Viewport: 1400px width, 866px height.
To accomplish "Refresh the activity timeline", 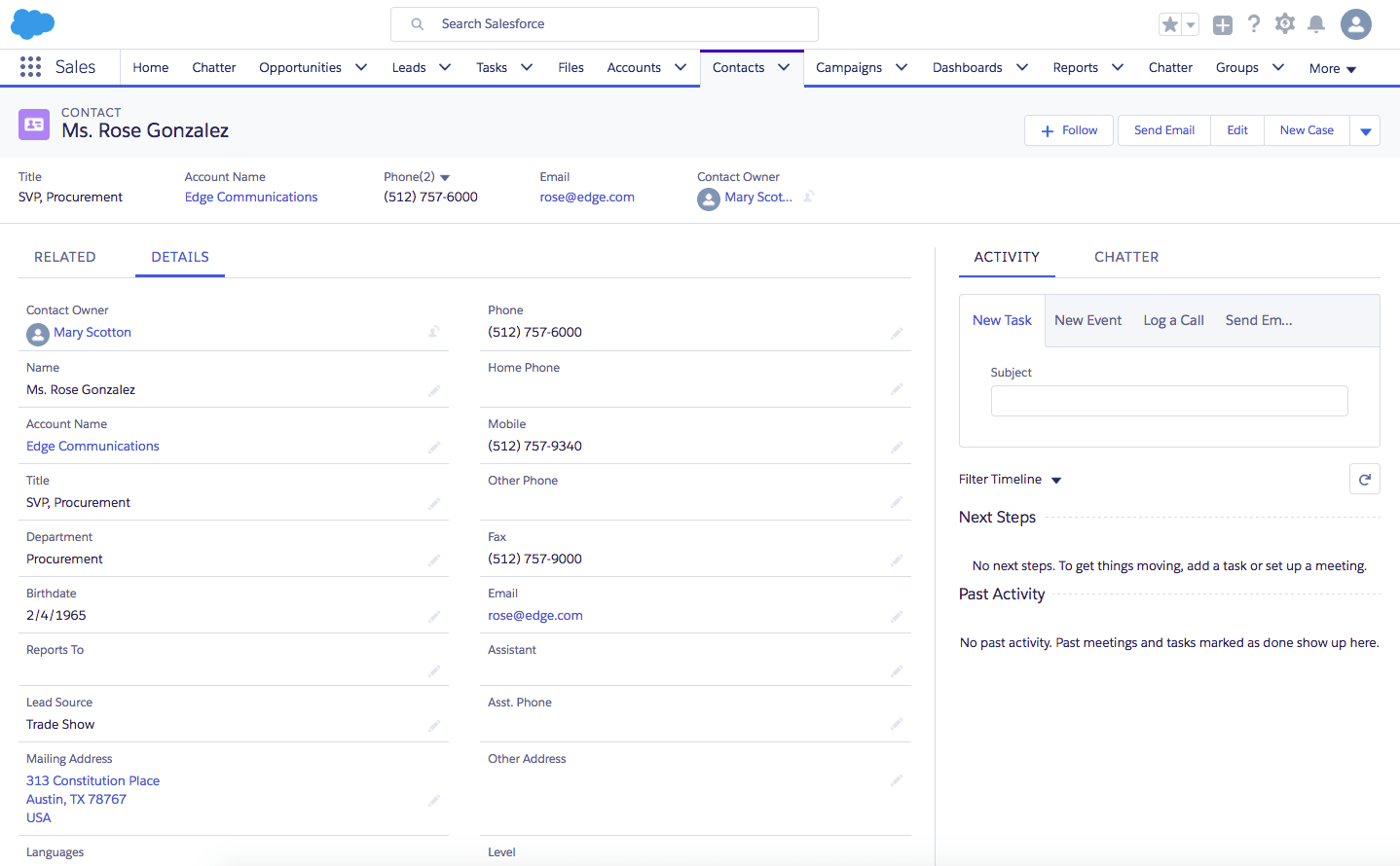I will coord(1365,479).
